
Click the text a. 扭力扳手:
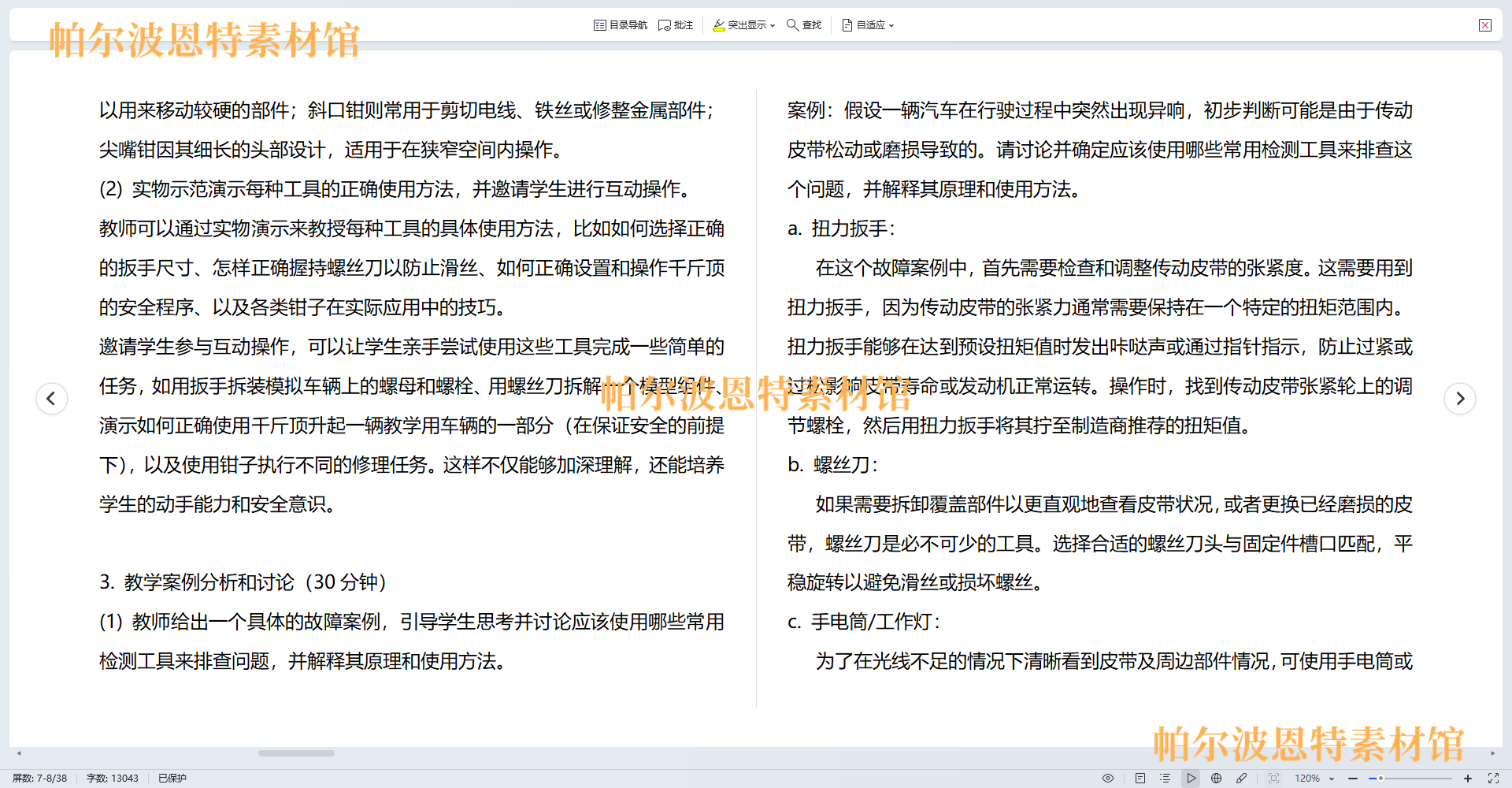(x=841, y=229)
